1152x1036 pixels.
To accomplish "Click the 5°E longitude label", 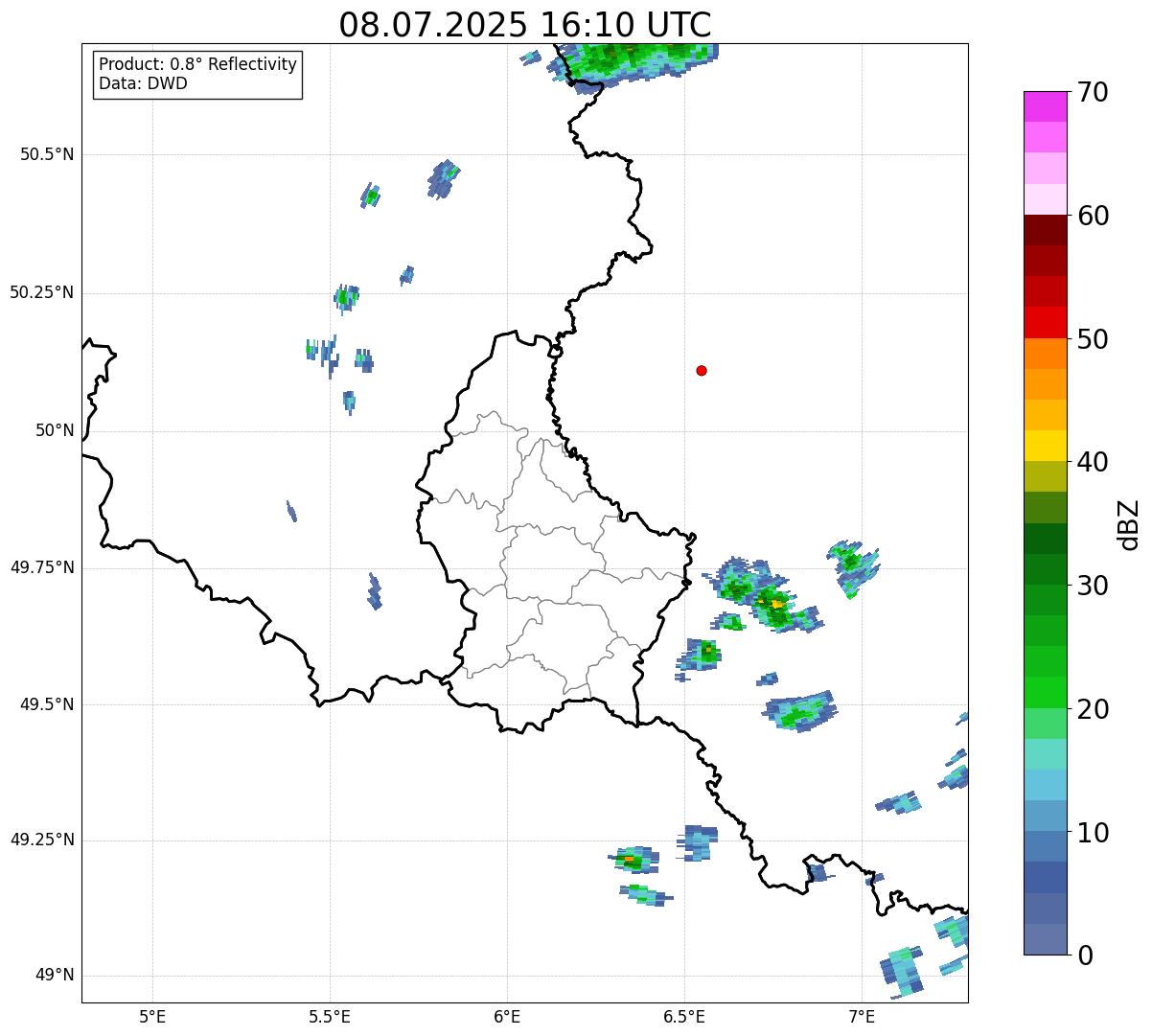I will click(x=152, y=1016).
